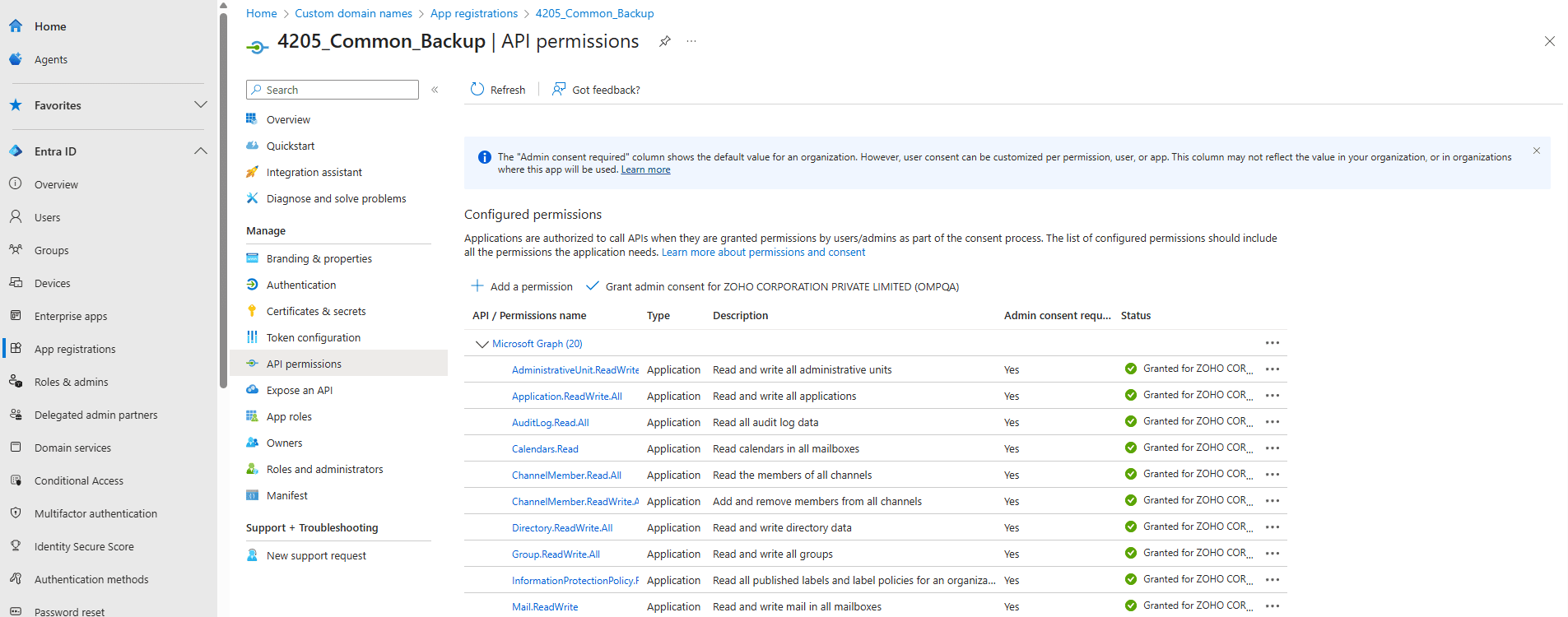1568x617 pixels.
Task: Click the Token configuration bars icon
Action: 253,337
